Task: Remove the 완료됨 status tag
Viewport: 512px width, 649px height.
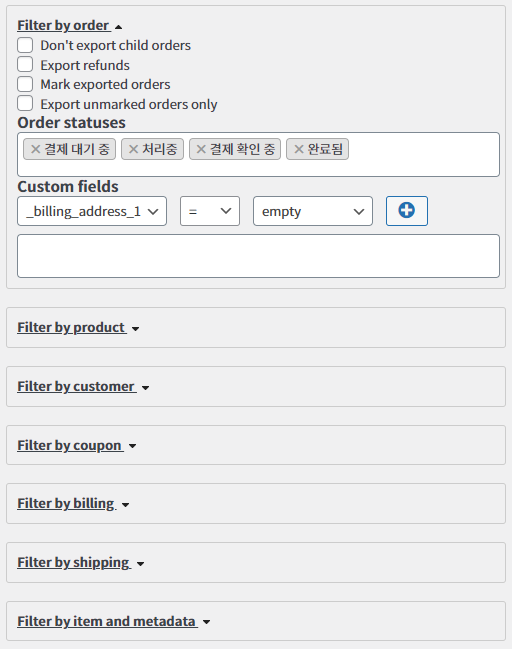Action: pyautogui.click(x=299, y=149)
